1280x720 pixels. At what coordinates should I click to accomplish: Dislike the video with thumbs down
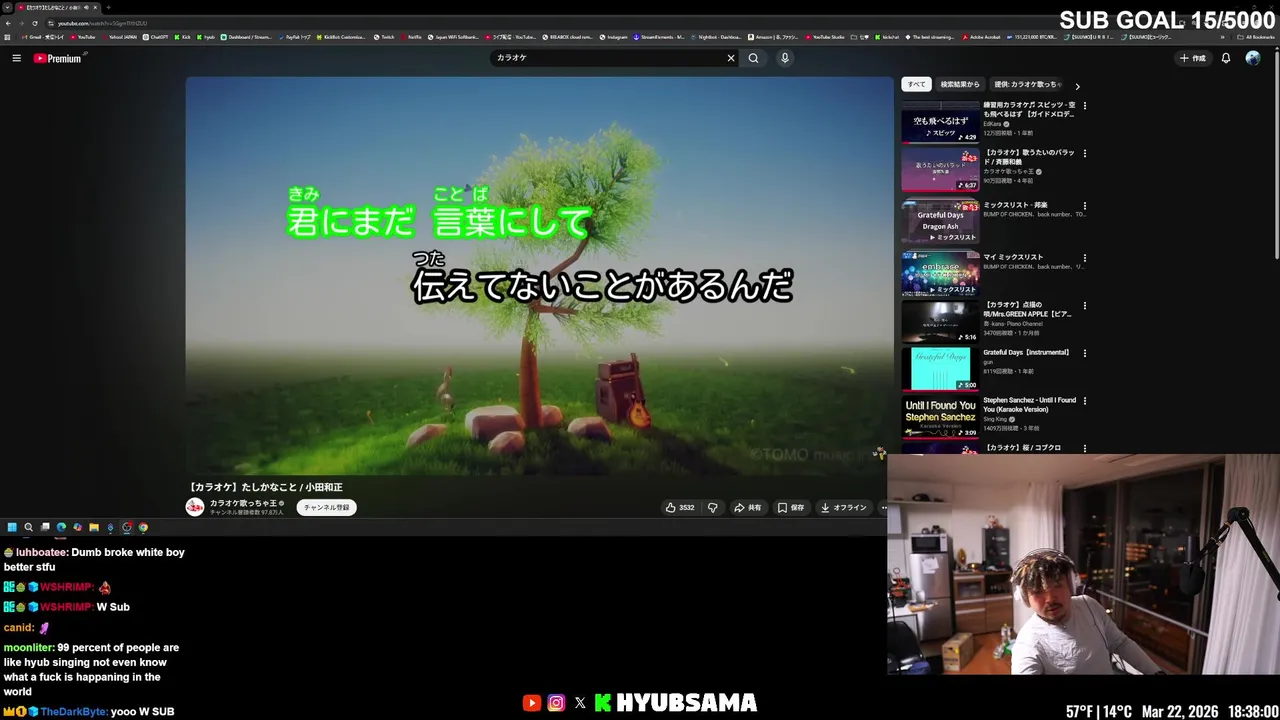coord(712,507)
